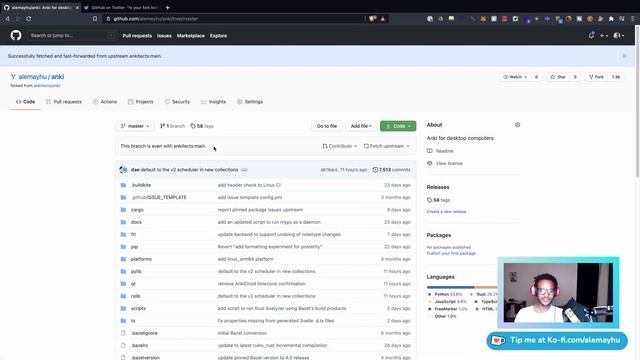
Task: Switch to the Code tab
Action: pos(25,102)
